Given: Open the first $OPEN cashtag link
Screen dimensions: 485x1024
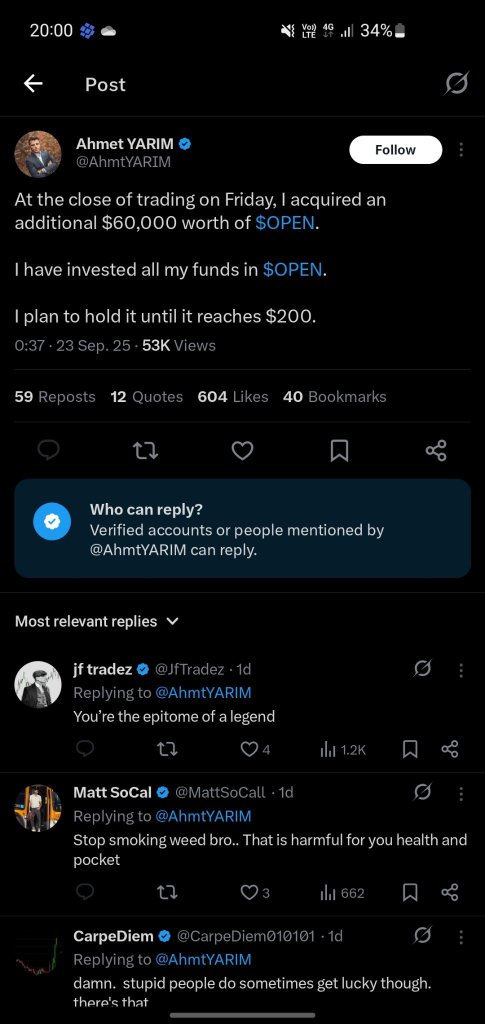Looking at the screenshot, I should [285, 223].
